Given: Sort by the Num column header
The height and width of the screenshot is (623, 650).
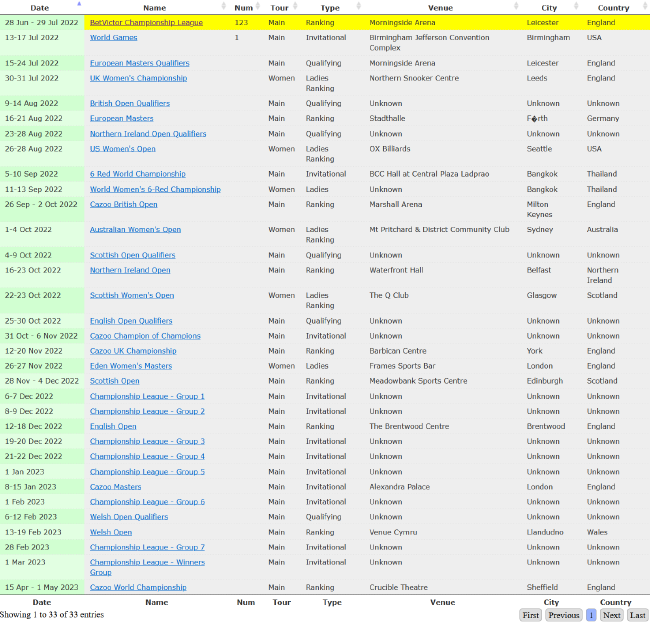Looking at the screenshot, I should pyautogui.click(x=246, y=7).
